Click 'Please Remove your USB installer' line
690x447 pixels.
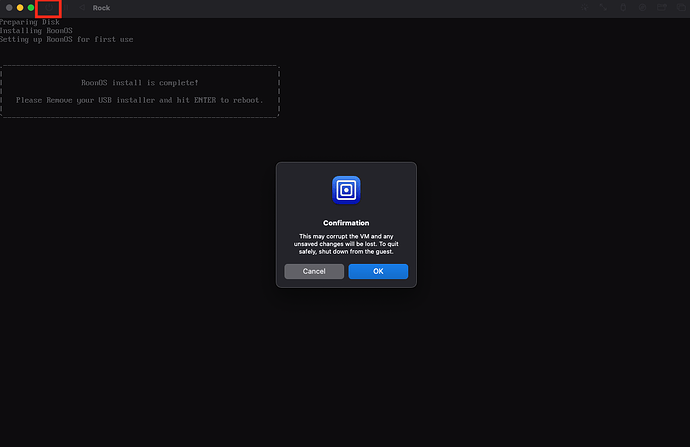pos(139,100)
